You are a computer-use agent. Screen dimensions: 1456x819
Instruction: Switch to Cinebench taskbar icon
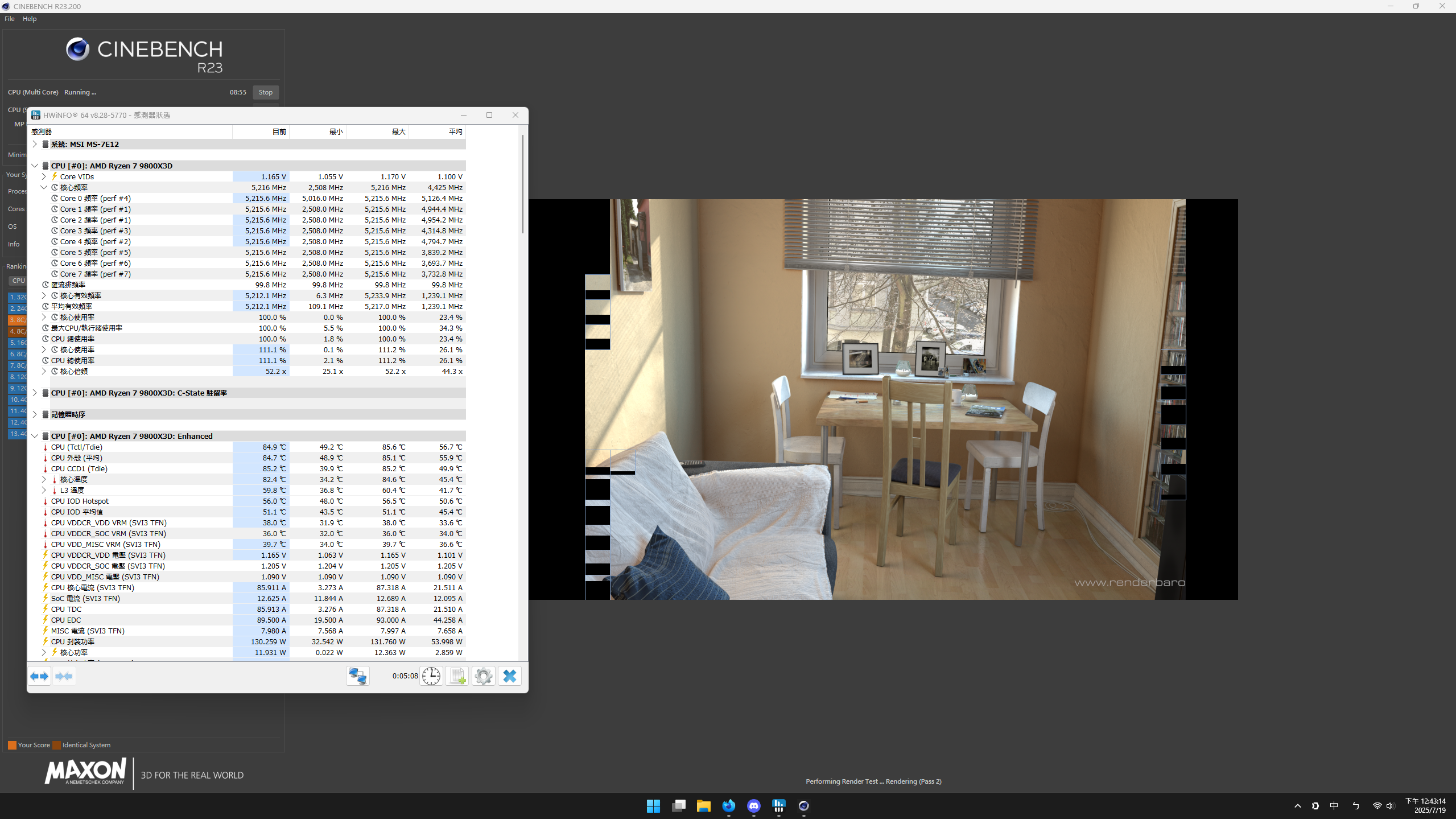point(803,806)
